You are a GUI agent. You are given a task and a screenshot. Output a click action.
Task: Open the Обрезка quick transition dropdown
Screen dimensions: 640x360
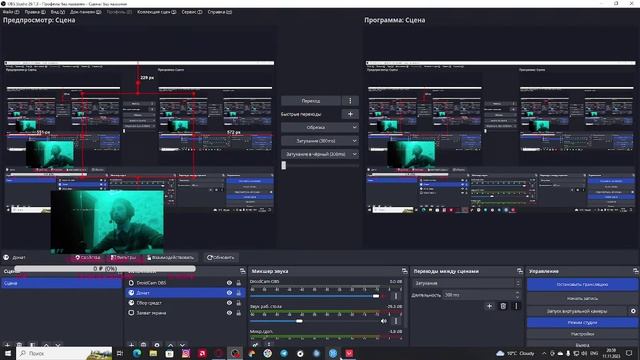[320, 127]
